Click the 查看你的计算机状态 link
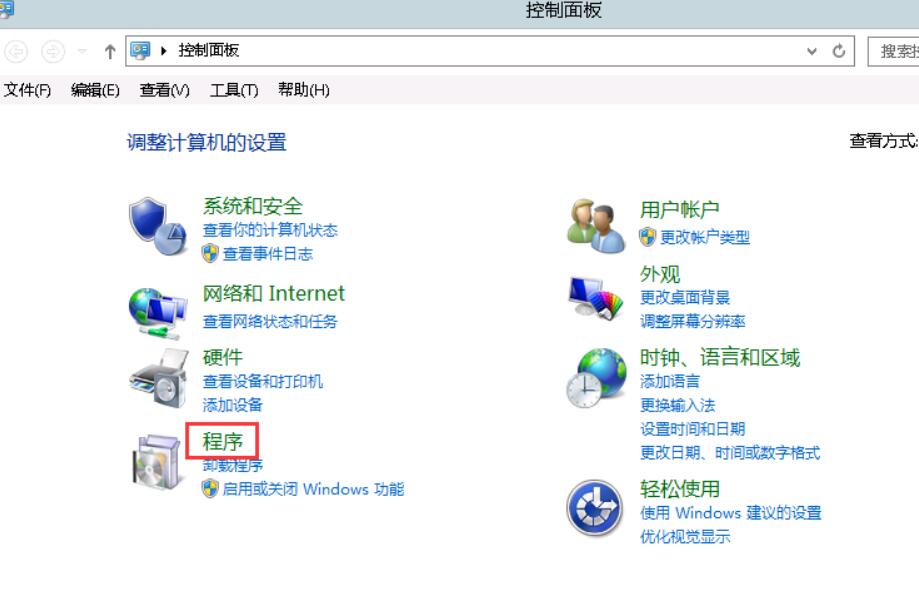Screen dimensions: 919x592 (270, 230)
